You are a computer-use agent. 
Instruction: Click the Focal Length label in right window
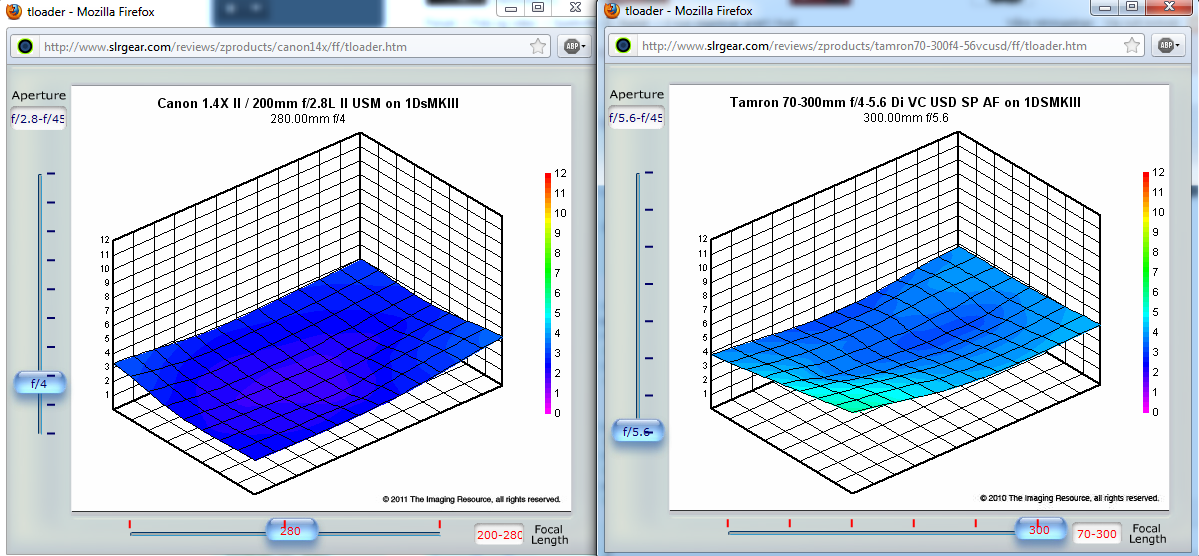(1148, 534)
